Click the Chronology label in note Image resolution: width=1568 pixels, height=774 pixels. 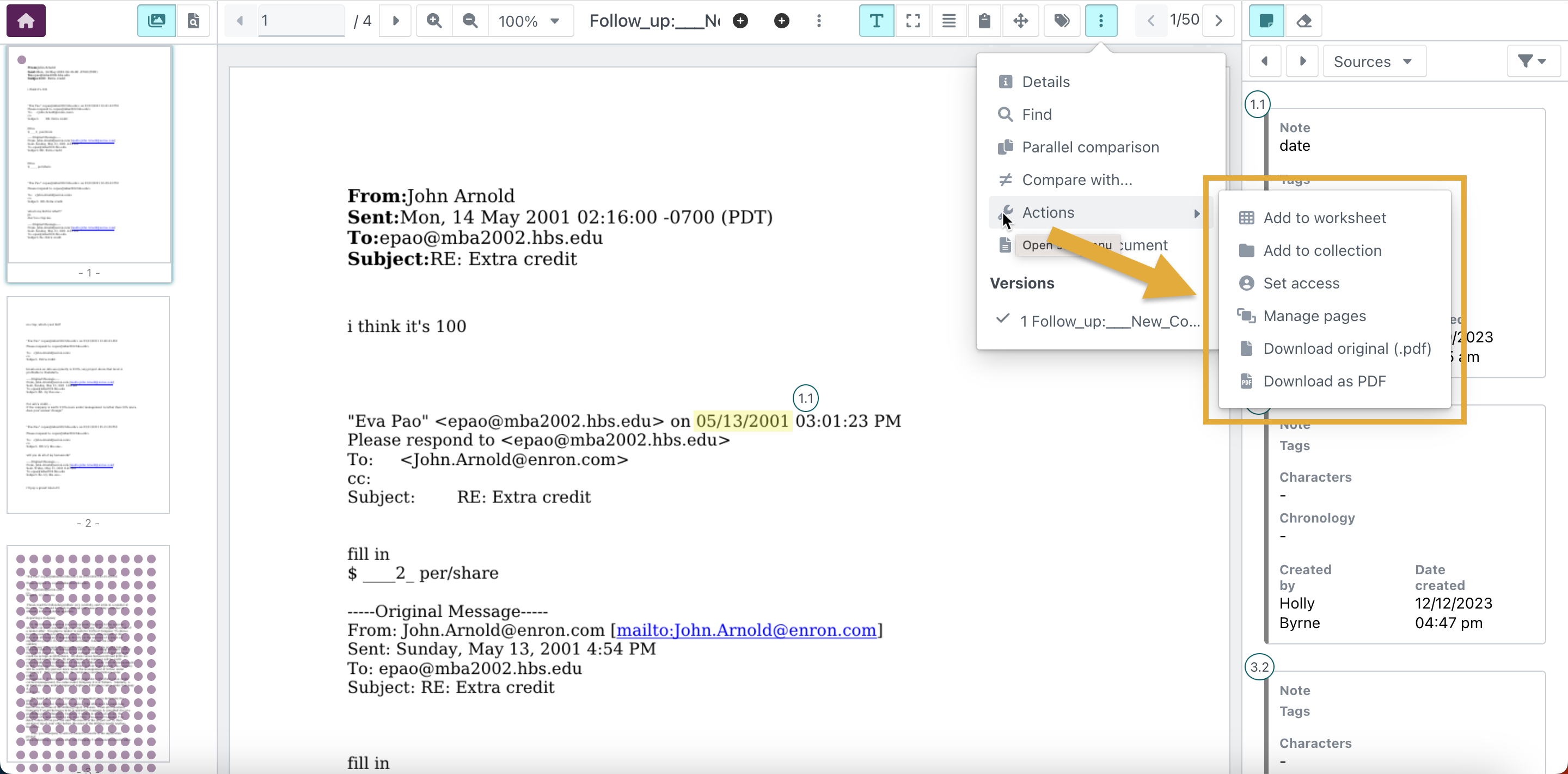pyautogui.click(x=1317, y=518)
